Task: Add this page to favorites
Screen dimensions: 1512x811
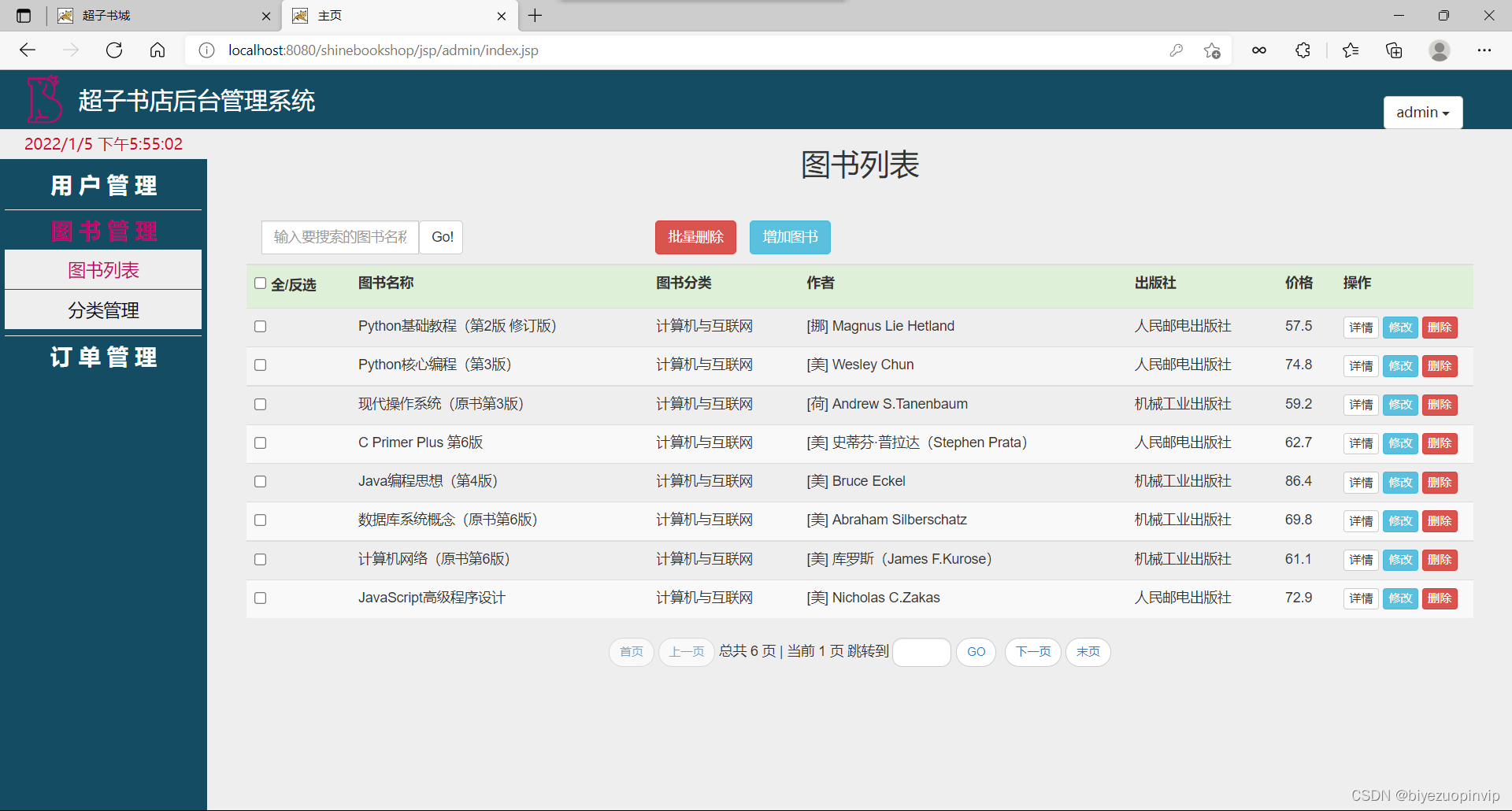Action: (x=1212, y=50)
